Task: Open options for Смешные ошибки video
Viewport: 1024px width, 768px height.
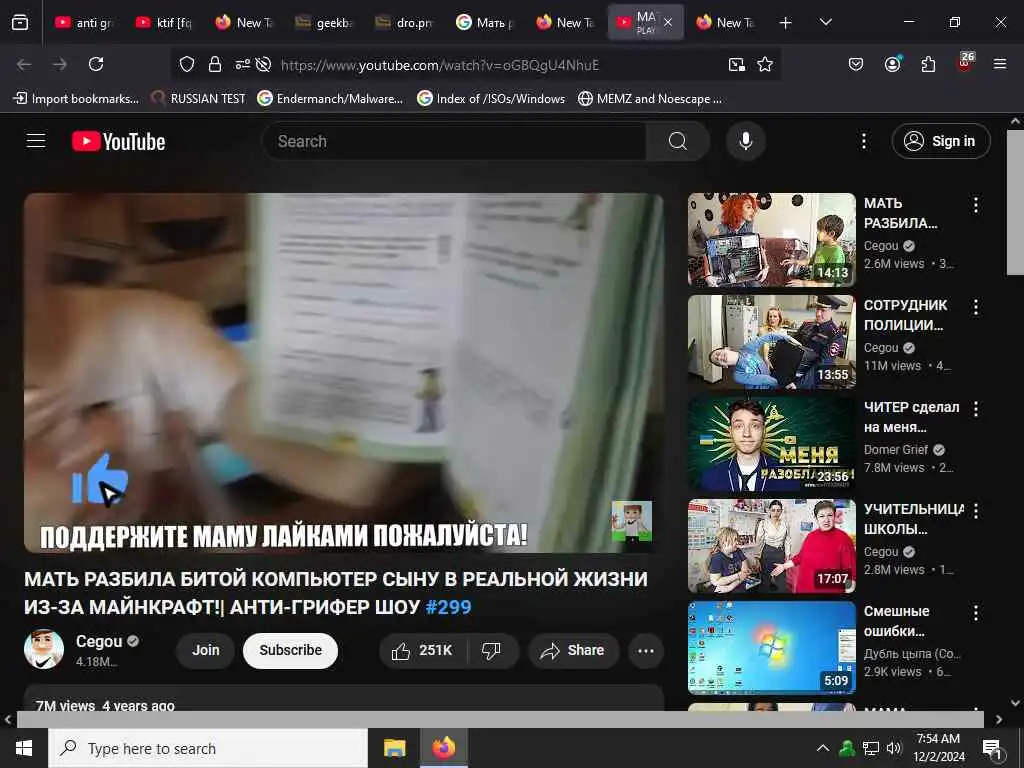Action: tap(976, 613)
